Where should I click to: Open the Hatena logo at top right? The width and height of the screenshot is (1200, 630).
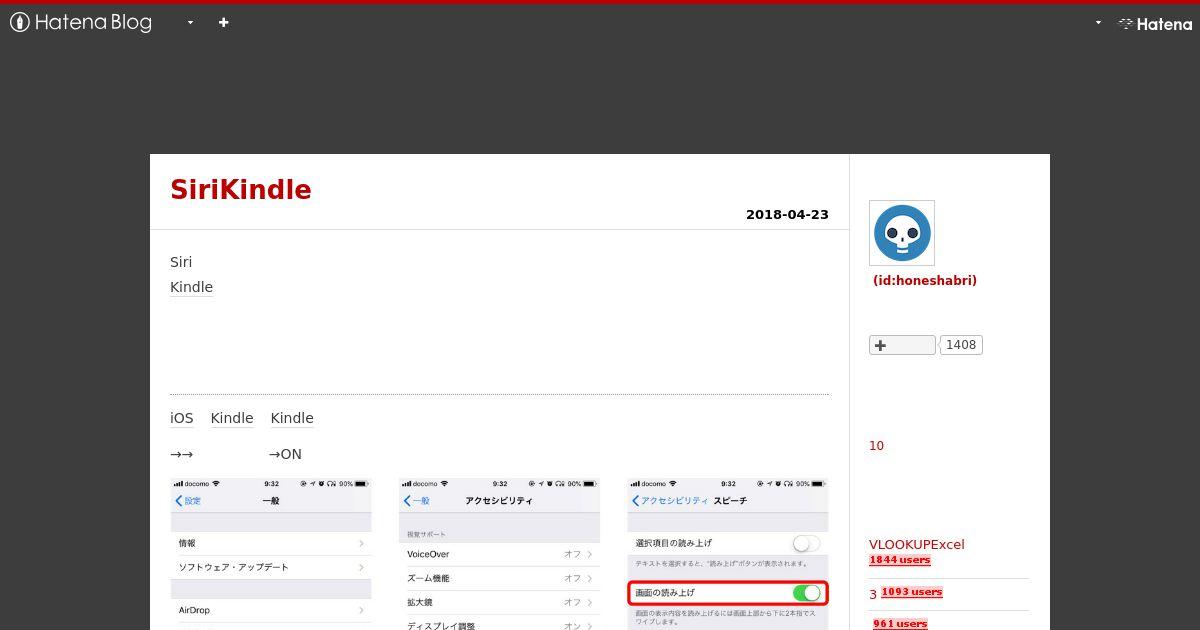pos(1155,23)
